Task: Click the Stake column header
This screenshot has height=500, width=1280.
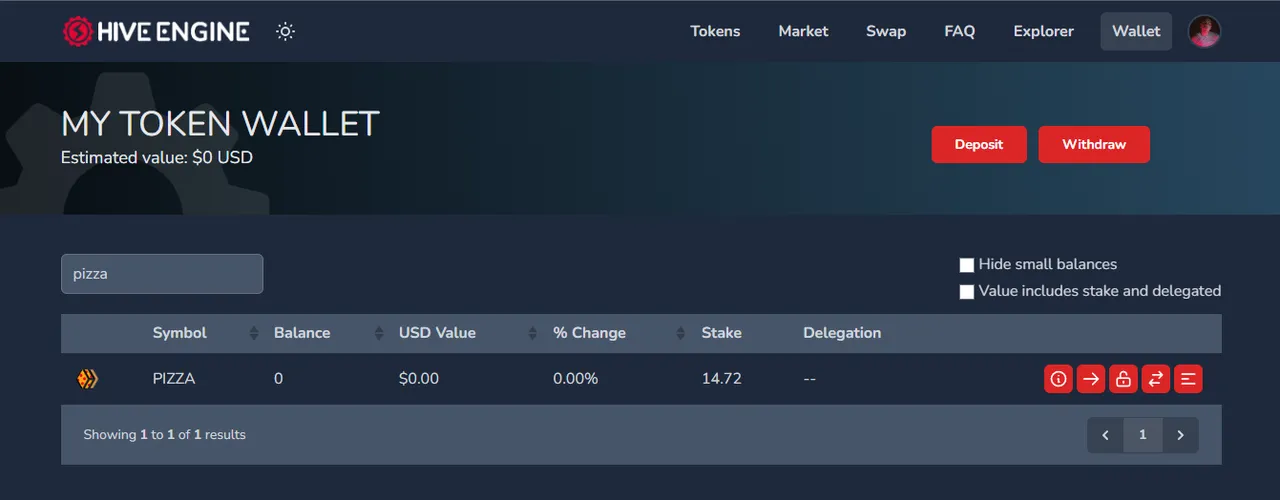Action: (721, 333)
